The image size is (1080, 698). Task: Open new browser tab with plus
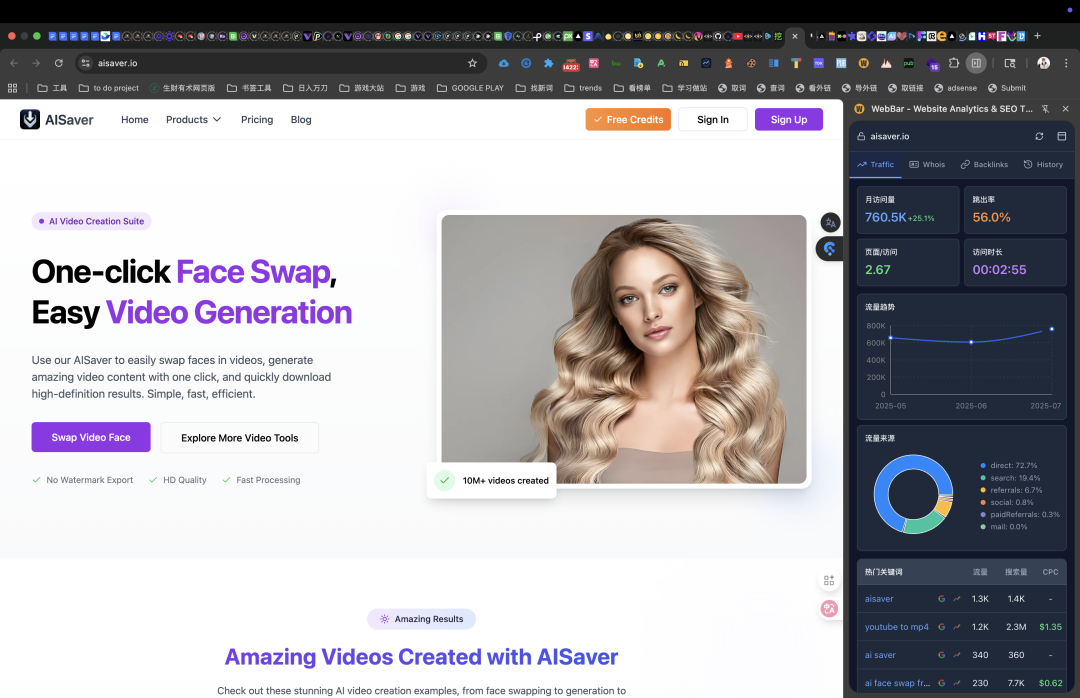click(1037, 36)
